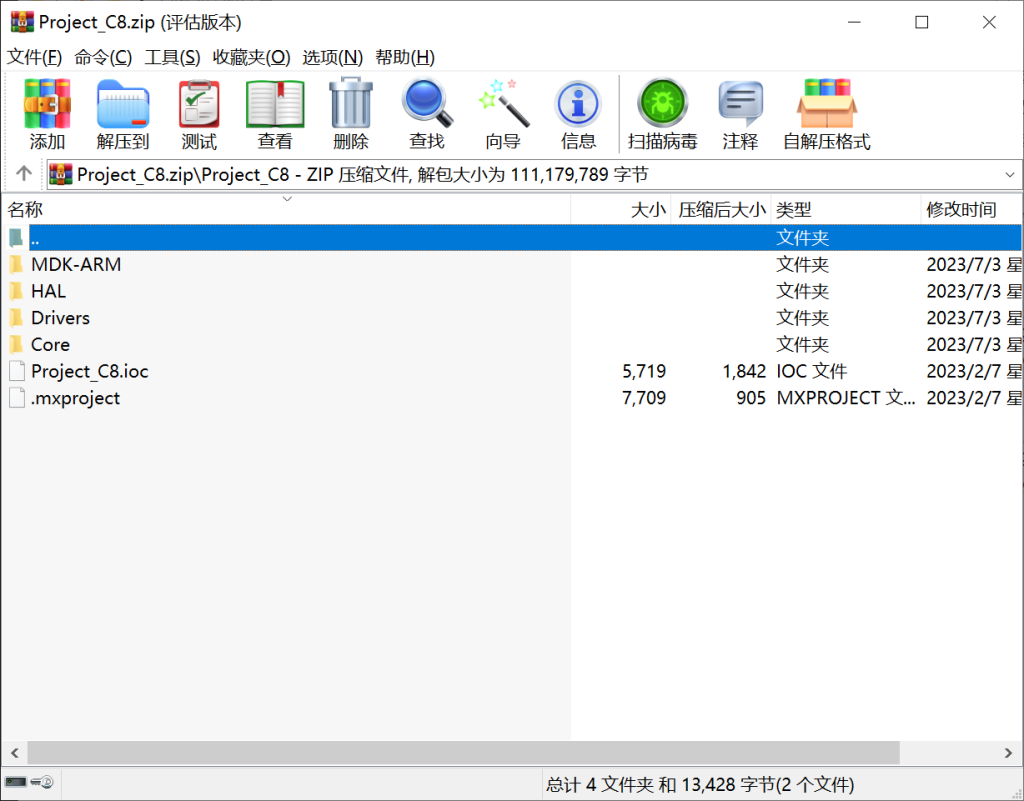
Task: Click the packed size value 1,842
Action: [744, 371]
